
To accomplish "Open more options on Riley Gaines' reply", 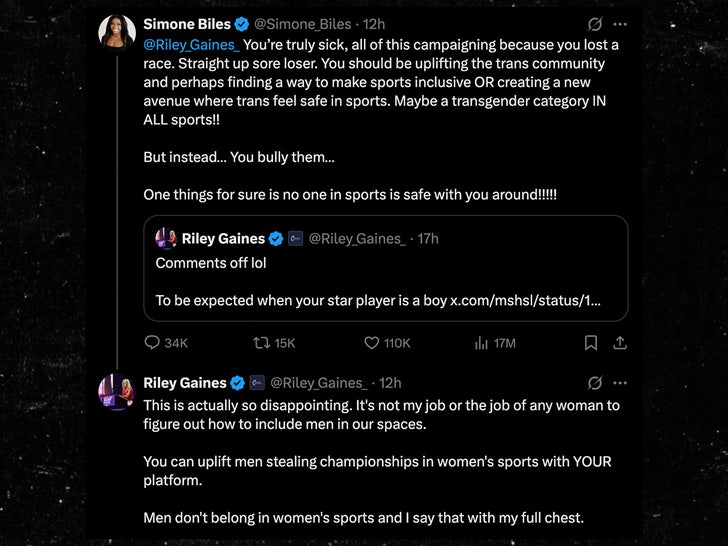I will tap(620, 383).
